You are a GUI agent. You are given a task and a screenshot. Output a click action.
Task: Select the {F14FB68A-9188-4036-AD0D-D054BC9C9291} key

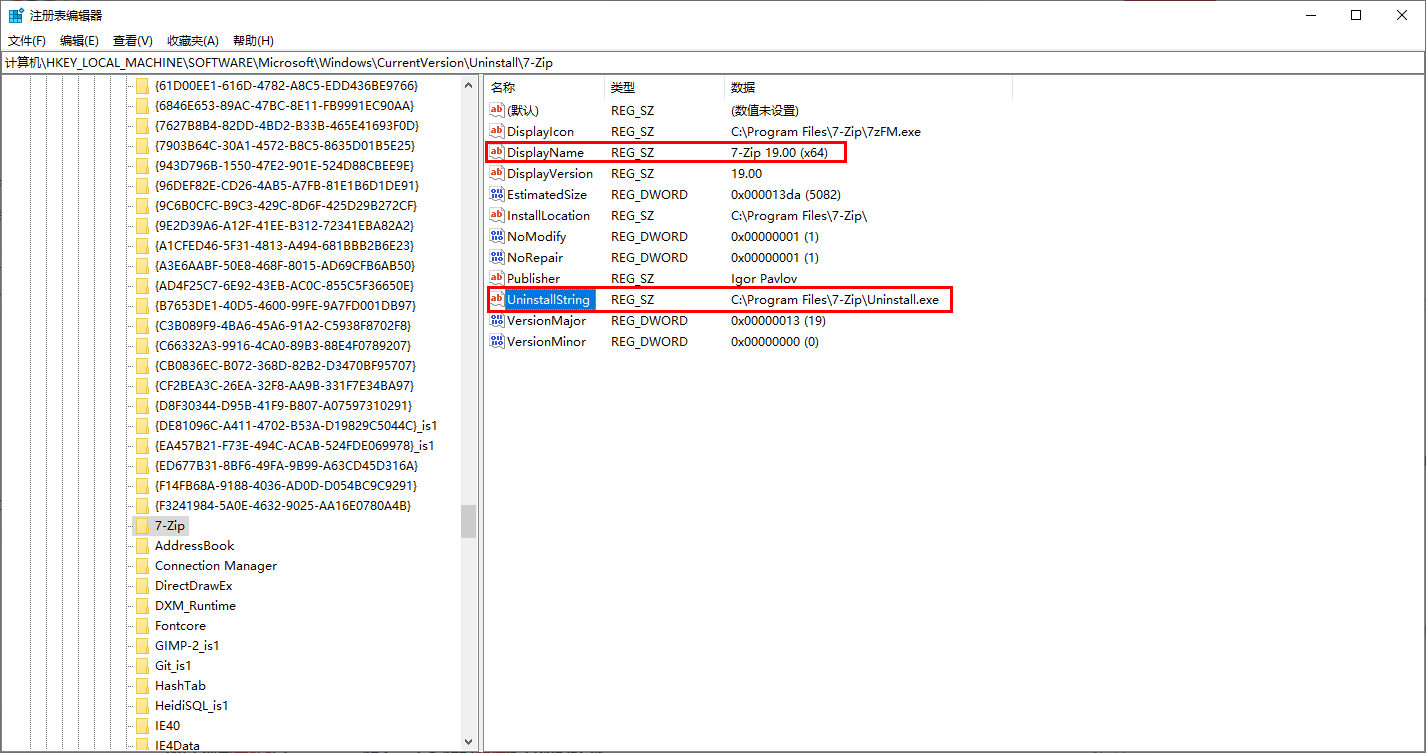point(286,485)
